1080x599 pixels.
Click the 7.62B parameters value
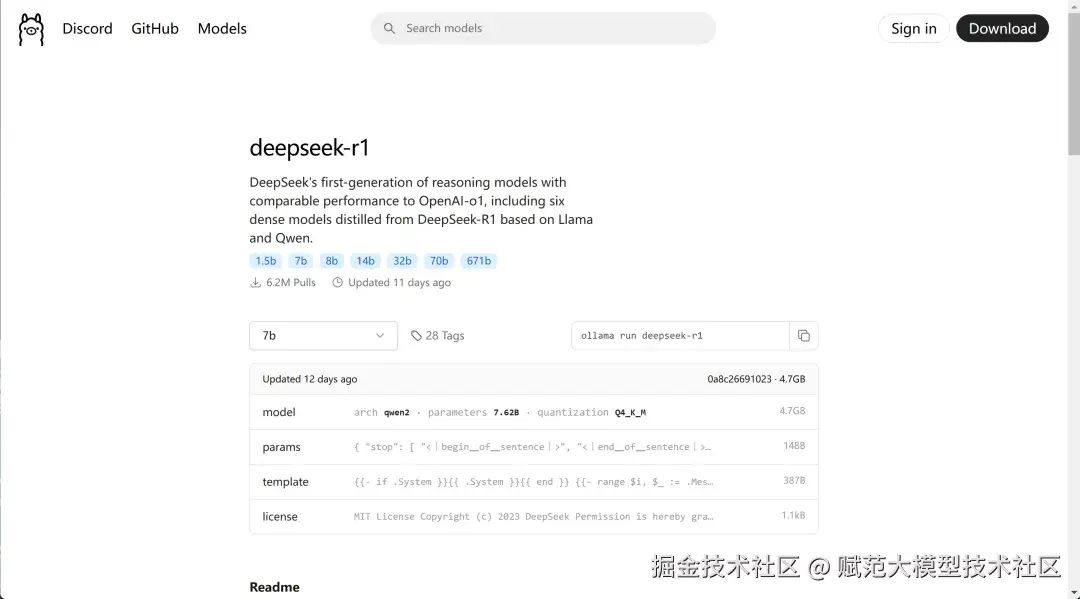point(506,412)
